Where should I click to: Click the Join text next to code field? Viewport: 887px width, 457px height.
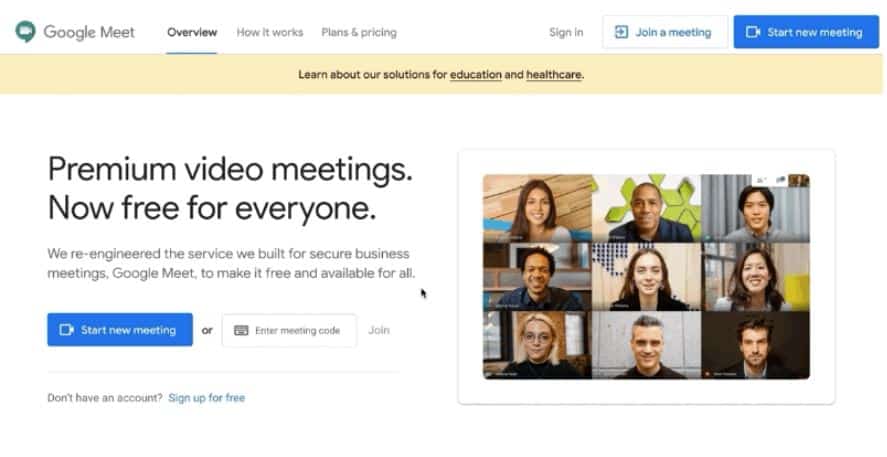click(x=378, y=330)
